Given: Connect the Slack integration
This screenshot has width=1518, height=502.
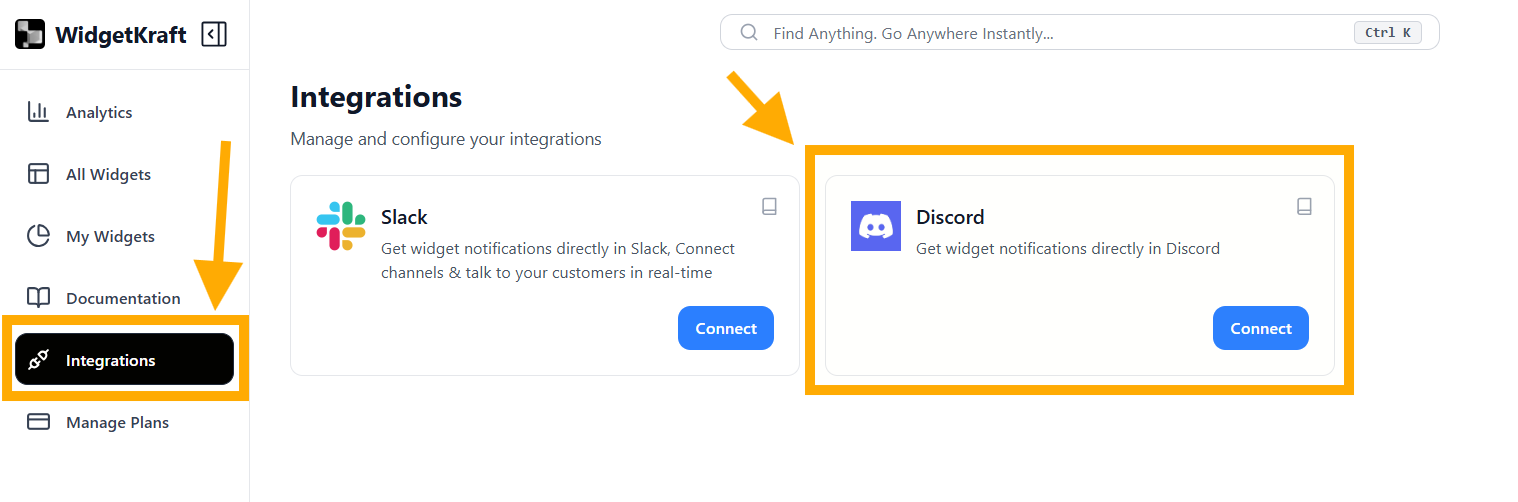Looking at the screenshot, I should coord(726,328).
